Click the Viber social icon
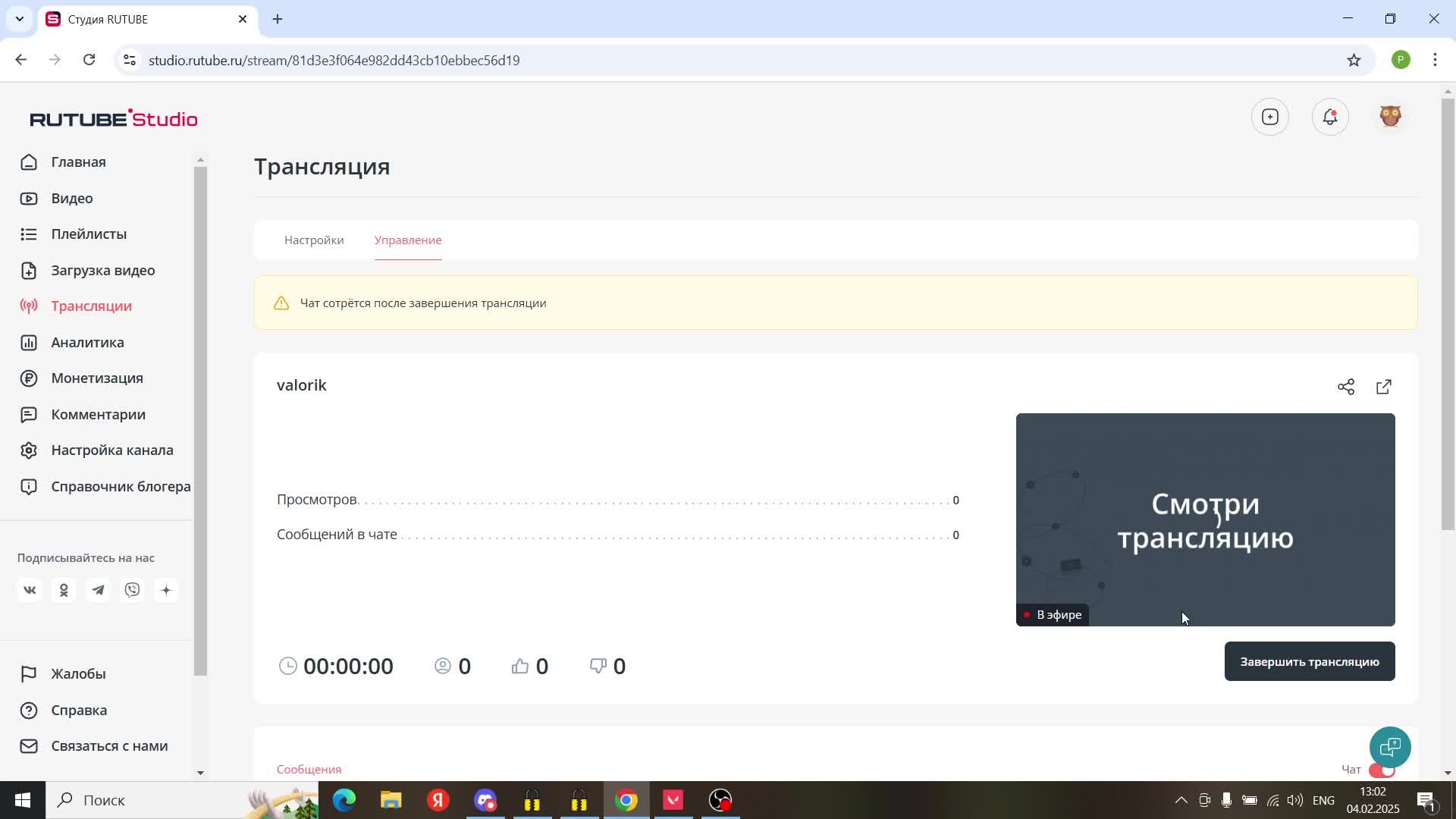The image size is (1456, 819). (x=133, y=590)
